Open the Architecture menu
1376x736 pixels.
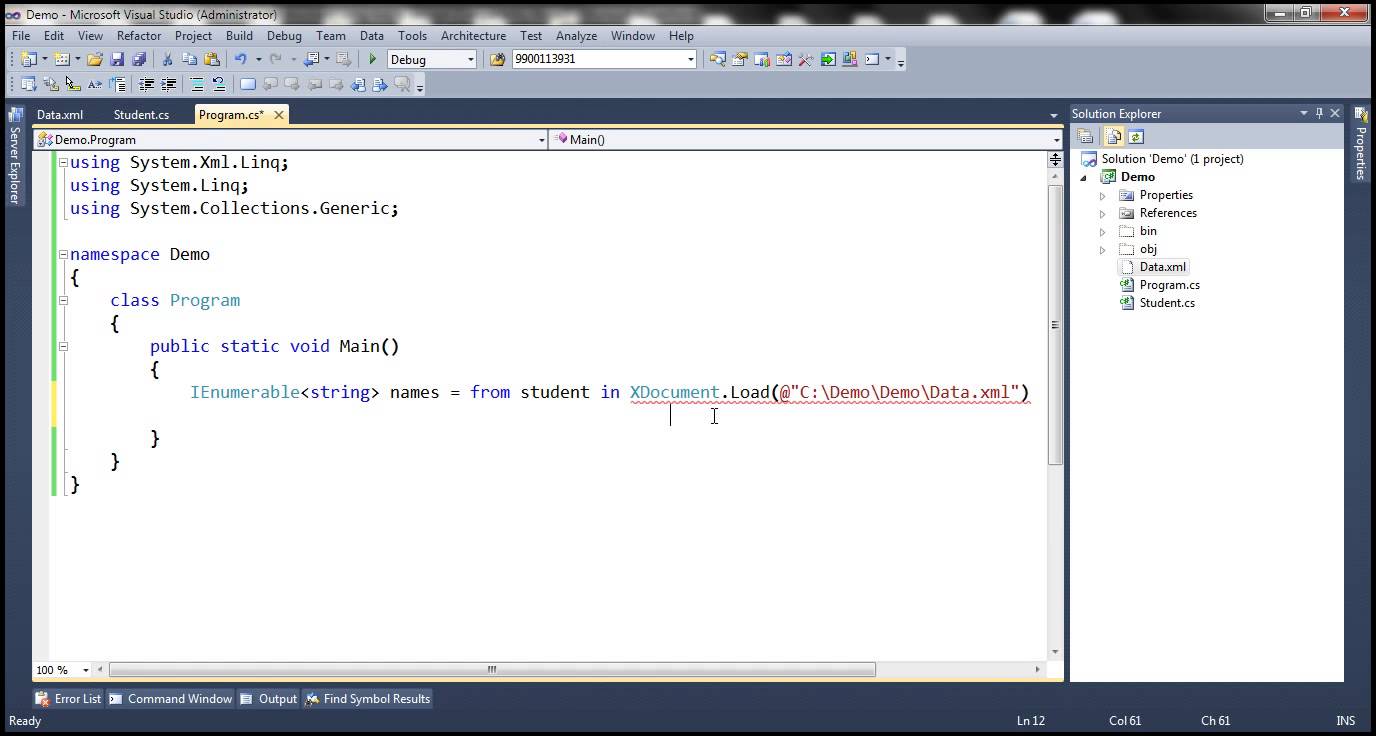tap(473, 35)
